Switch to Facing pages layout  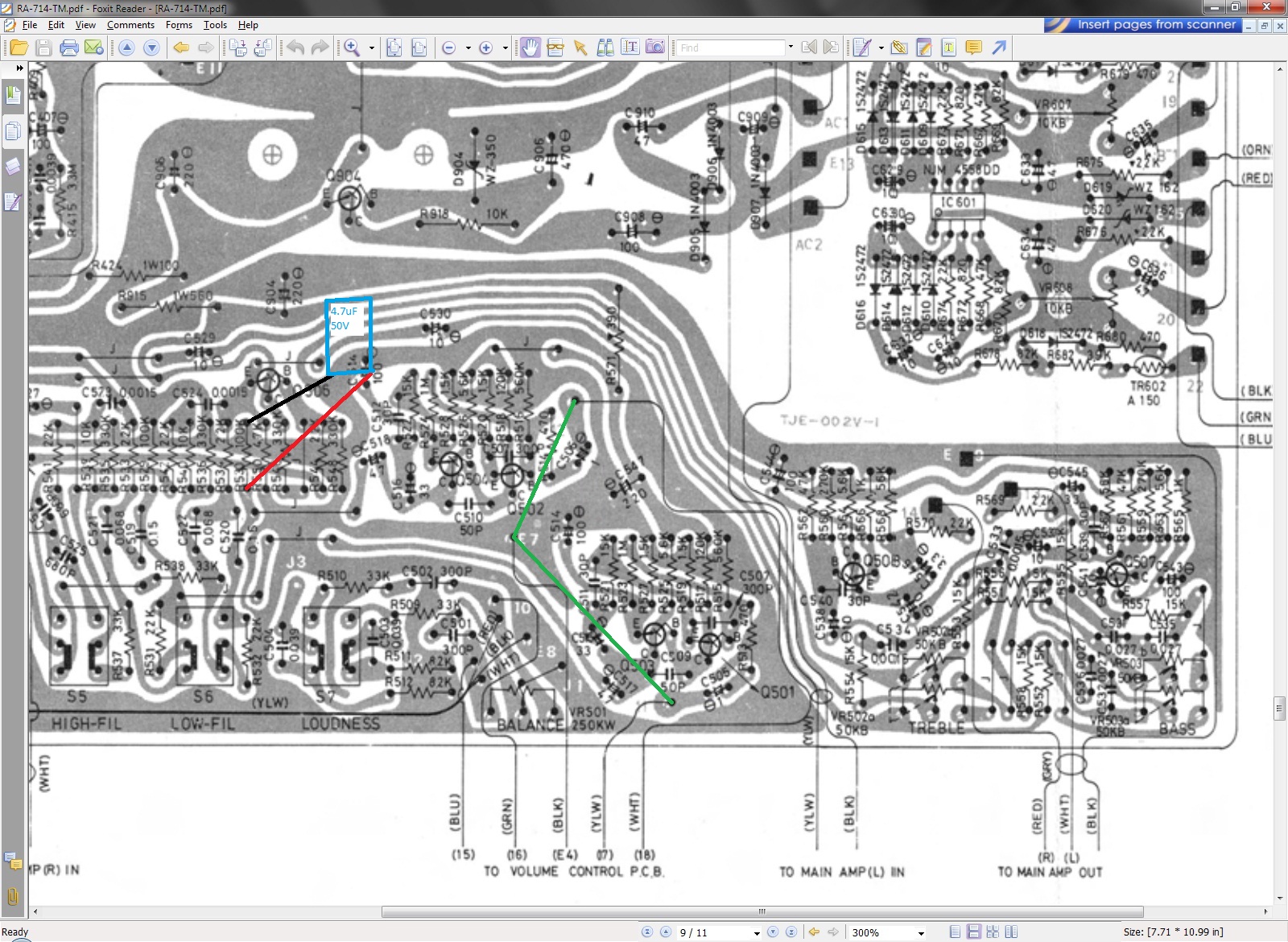point(1011,932)
